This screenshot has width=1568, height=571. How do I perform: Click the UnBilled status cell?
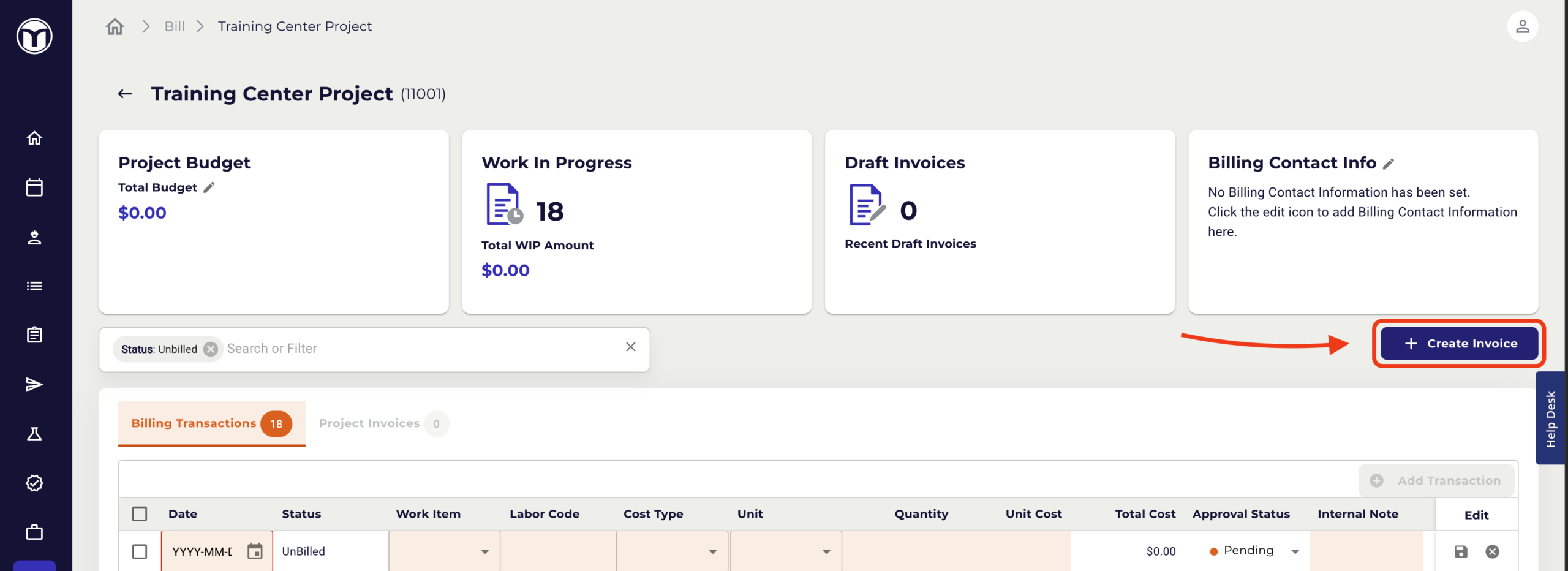click(303, 551)
